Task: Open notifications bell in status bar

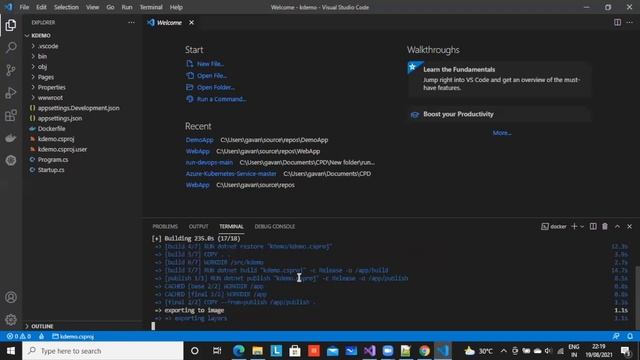Action: (630, 336)
